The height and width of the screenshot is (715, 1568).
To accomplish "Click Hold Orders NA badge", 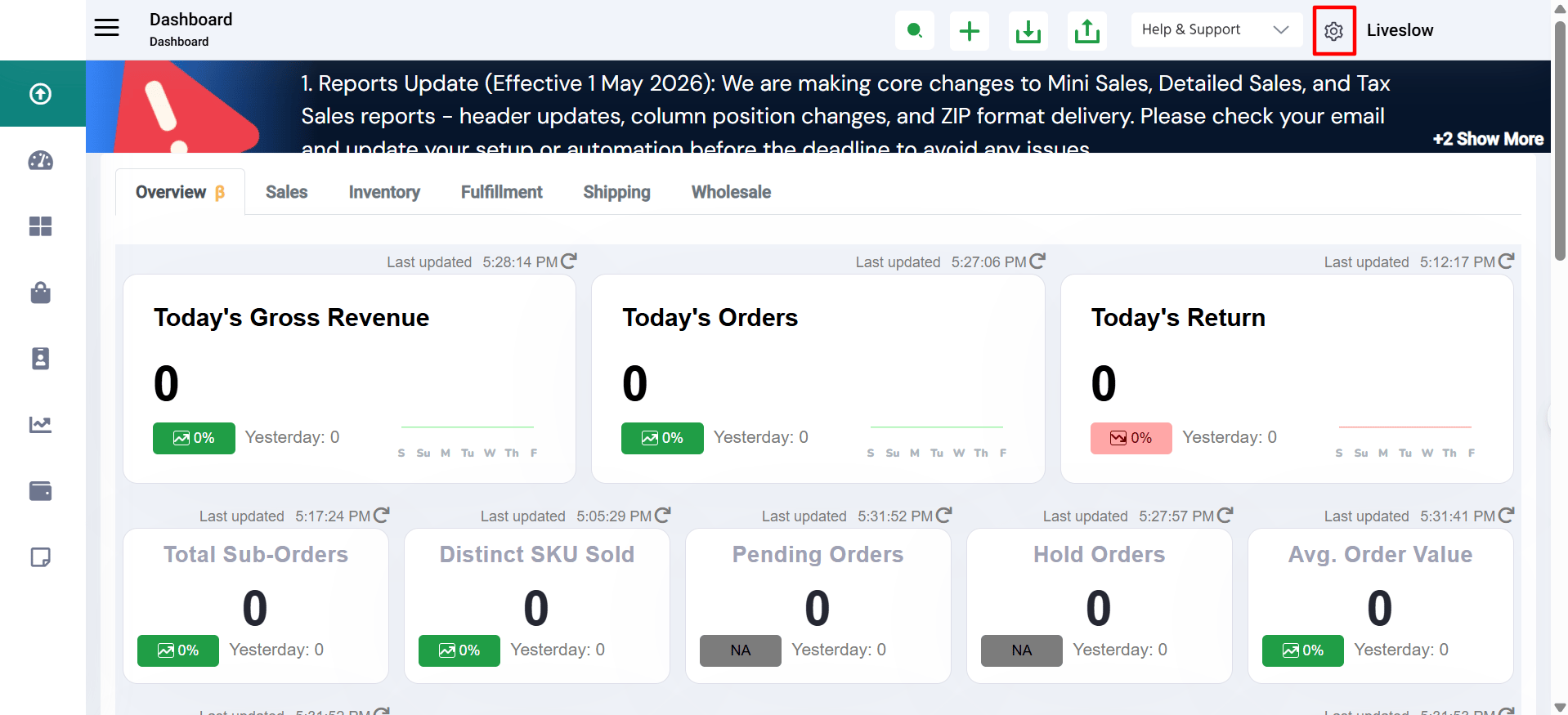I will tap(1022, 650).
